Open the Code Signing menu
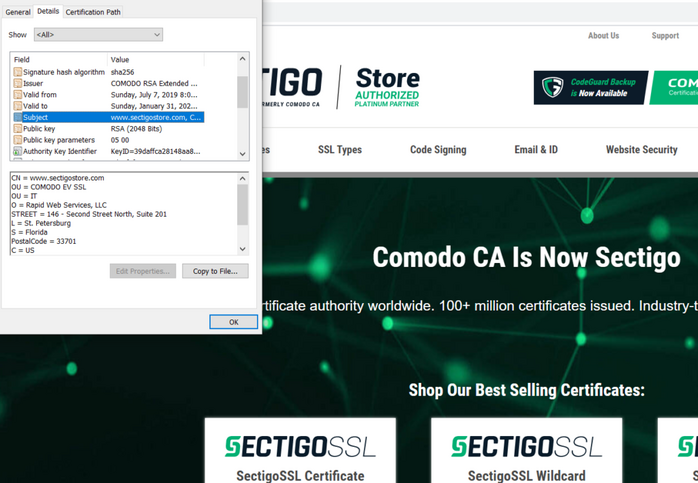698x483 pixels. pyautogui.click(x=438, y=150)
